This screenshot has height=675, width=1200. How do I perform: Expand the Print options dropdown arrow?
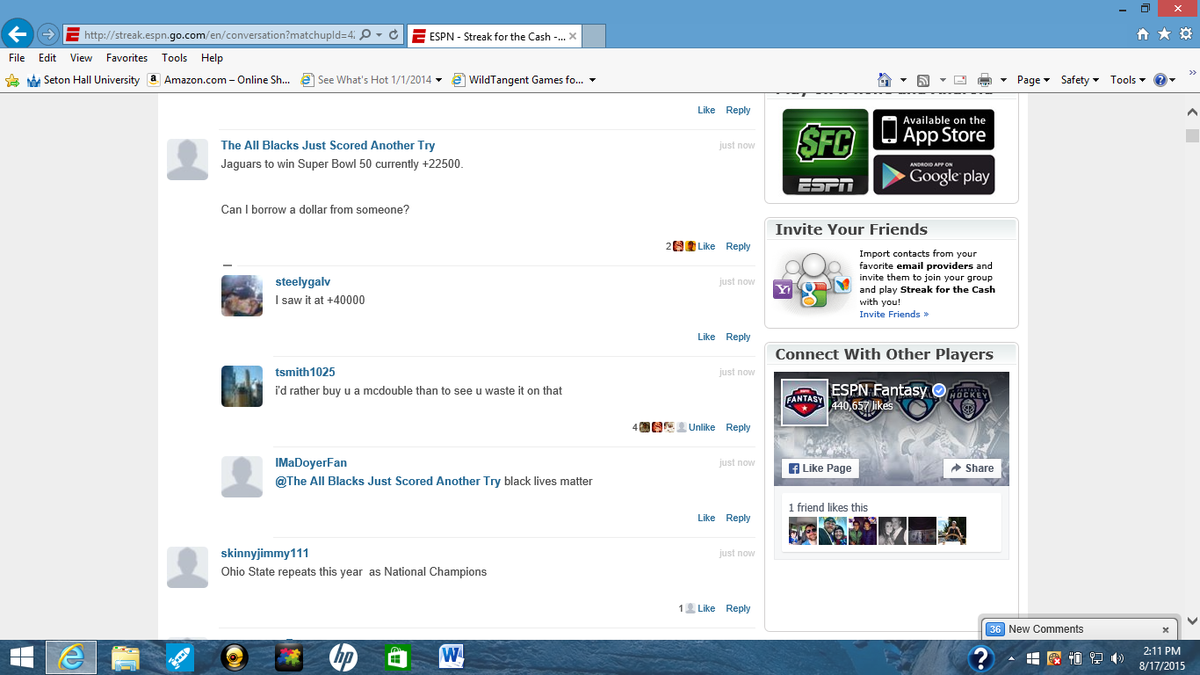point(1002,80)
